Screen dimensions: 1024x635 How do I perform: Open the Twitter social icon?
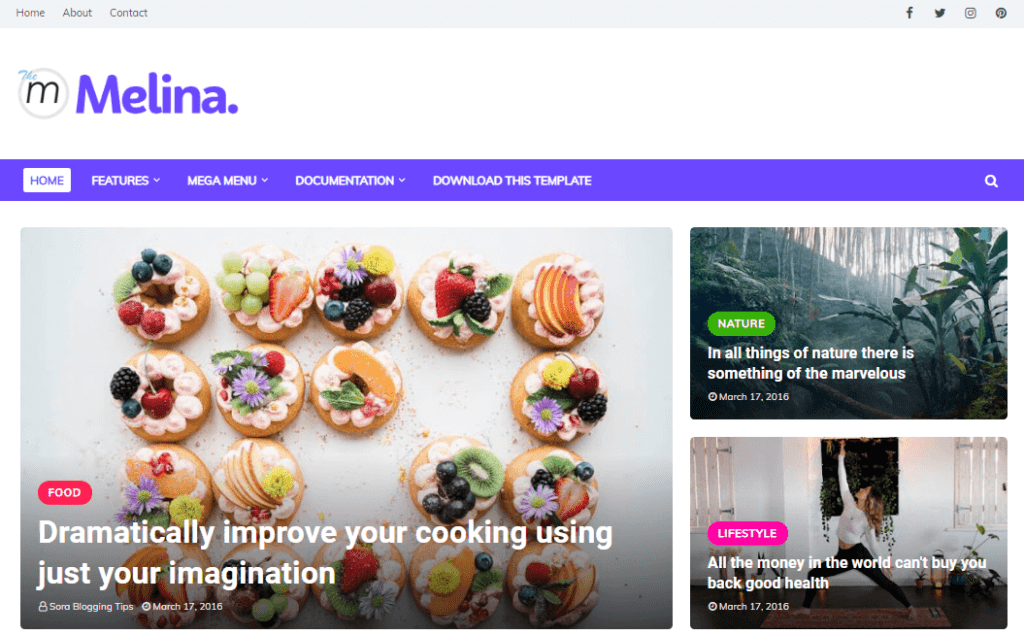[x=940, y=13]
